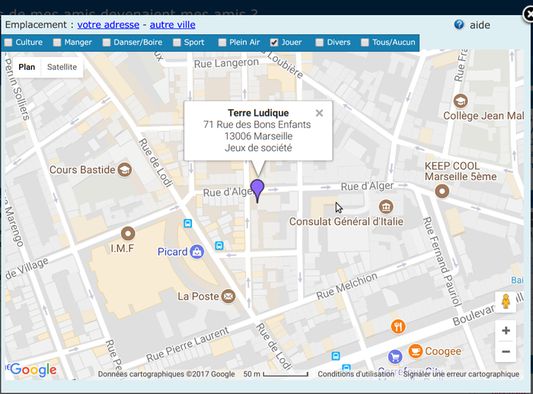Uncheck the Jouer filter
This screenshot has height=394, width=533.
coord(274,42)
